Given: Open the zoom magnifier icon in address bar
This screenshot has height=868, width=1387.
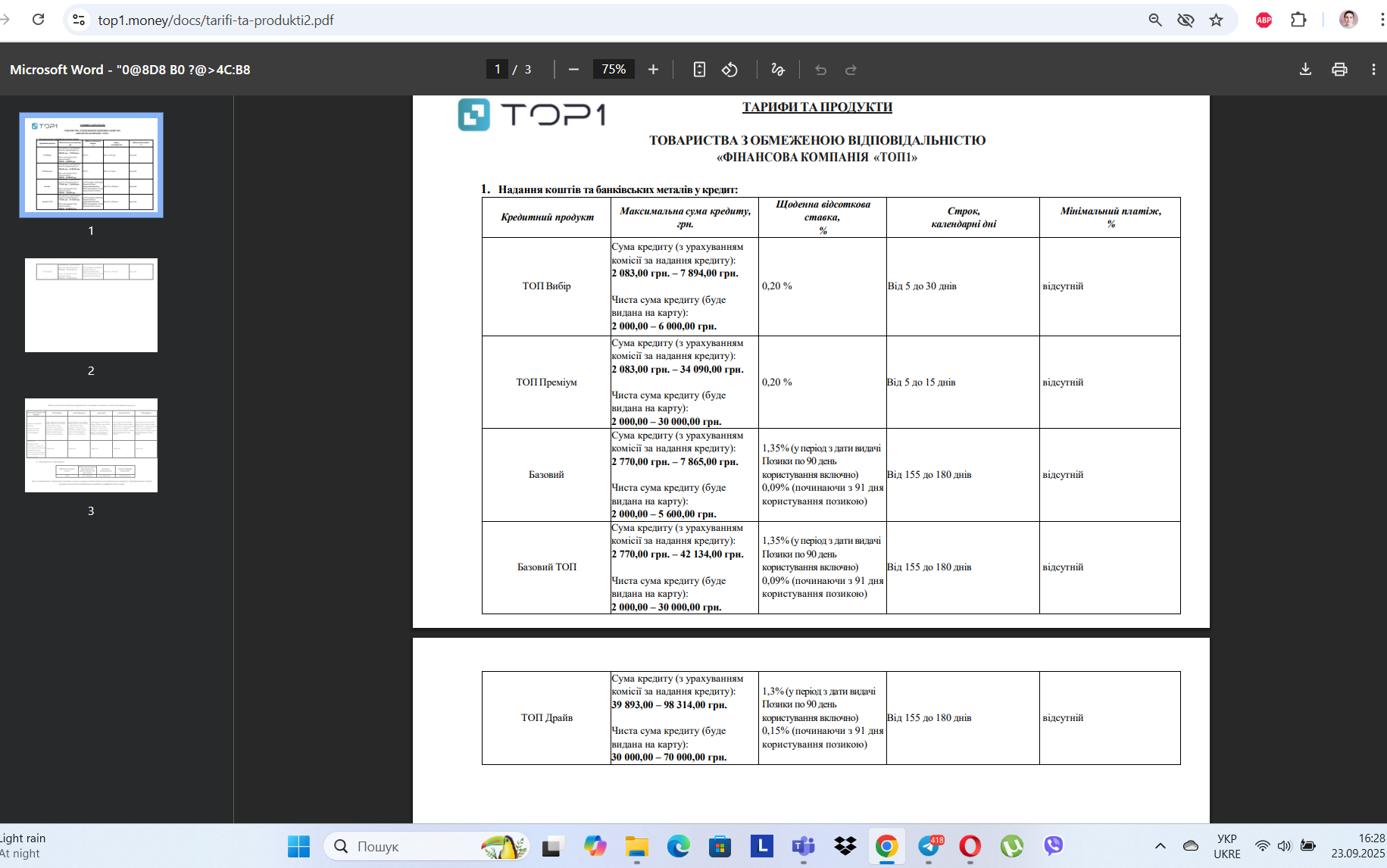Looking at the screenshot, I should point(1155,20).
